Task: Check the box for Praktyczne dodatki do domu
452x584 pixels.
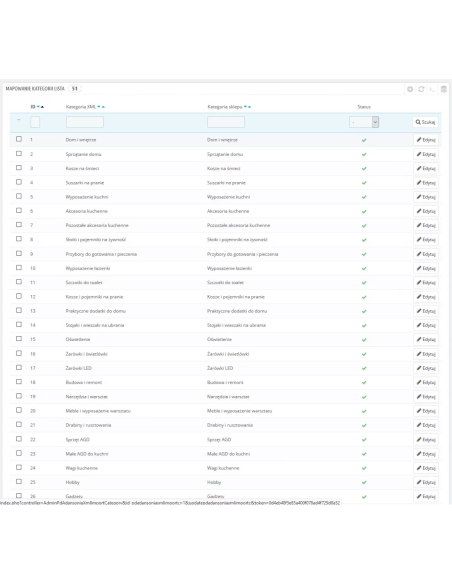Action: pyautogui.click(x=19, y=310)
